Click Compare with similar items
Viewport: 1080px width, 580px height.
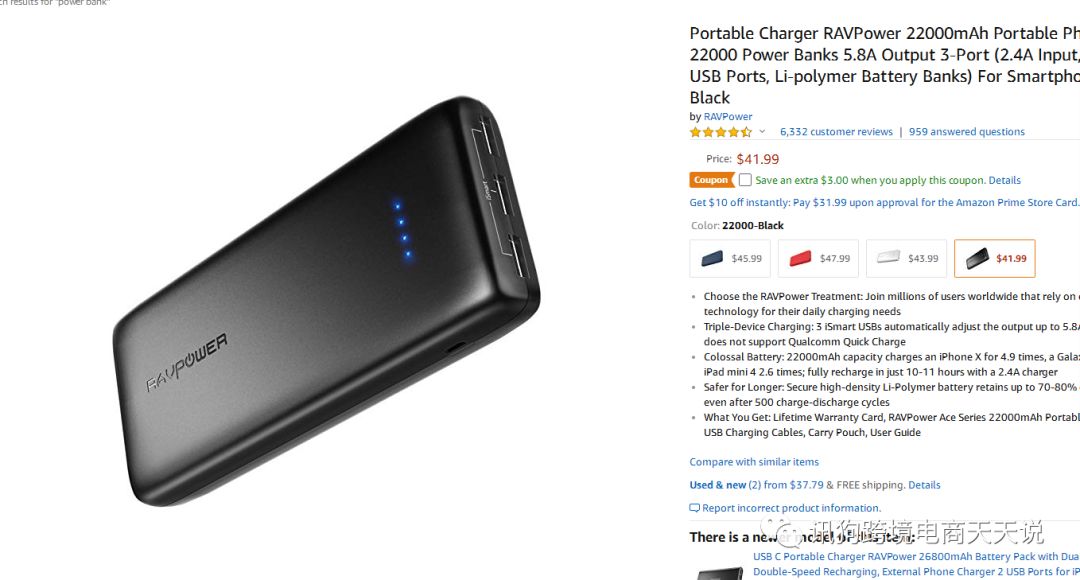pos(754,462)
